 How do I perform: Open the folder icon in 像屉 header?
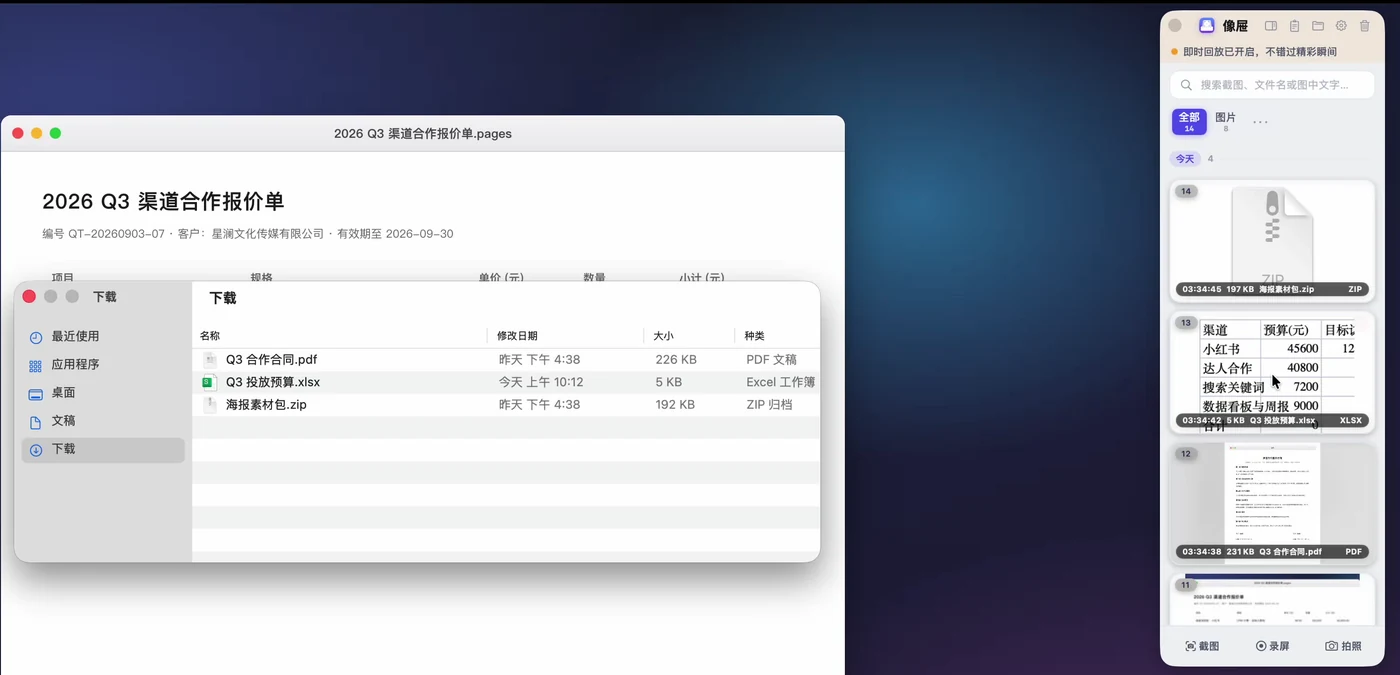1318,26
